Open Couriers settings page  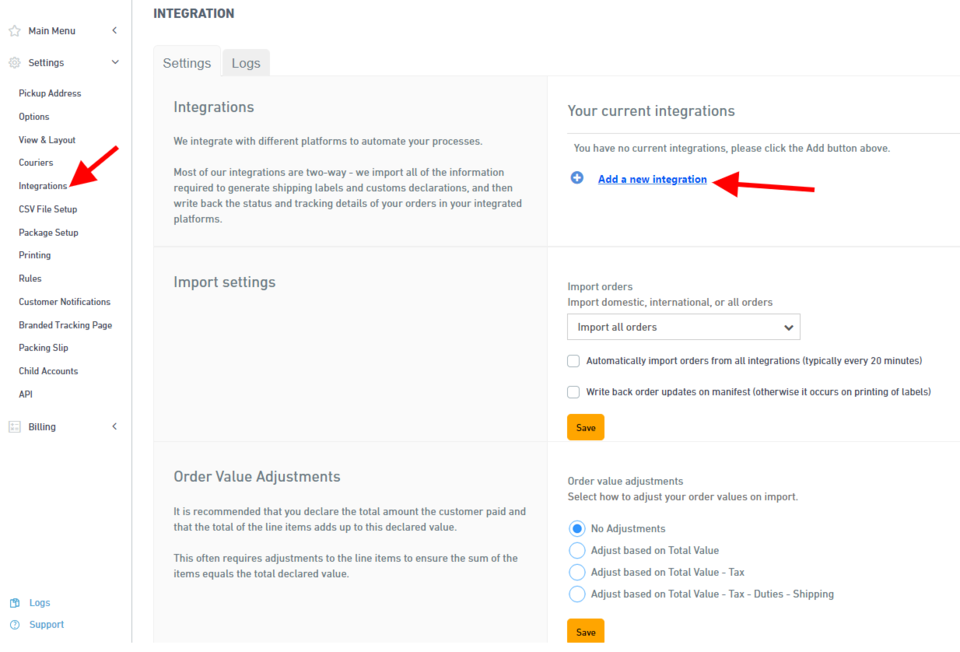click(x=36, y=163)
